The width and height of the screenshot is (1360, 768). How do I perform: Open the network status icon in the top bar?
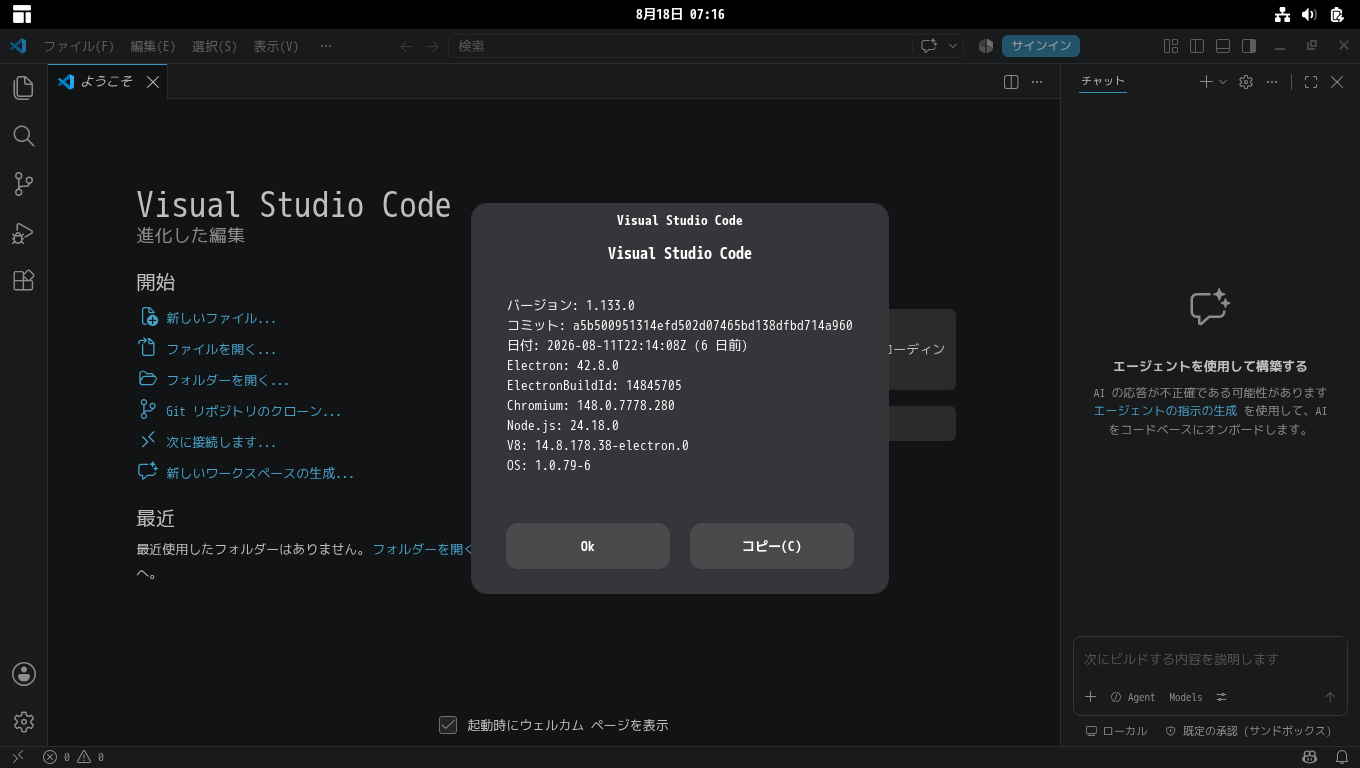(1282, 14)
